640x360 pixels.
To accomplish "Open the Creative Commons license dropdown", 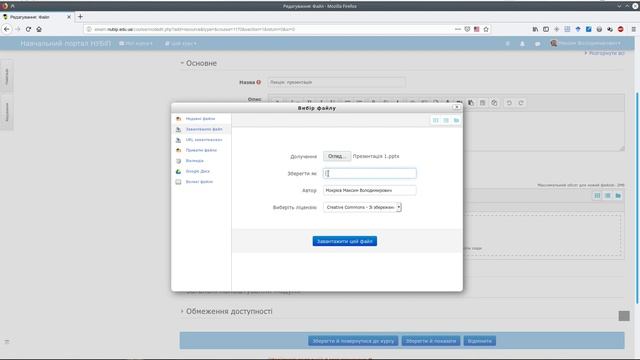I will (x=362, y=207).
